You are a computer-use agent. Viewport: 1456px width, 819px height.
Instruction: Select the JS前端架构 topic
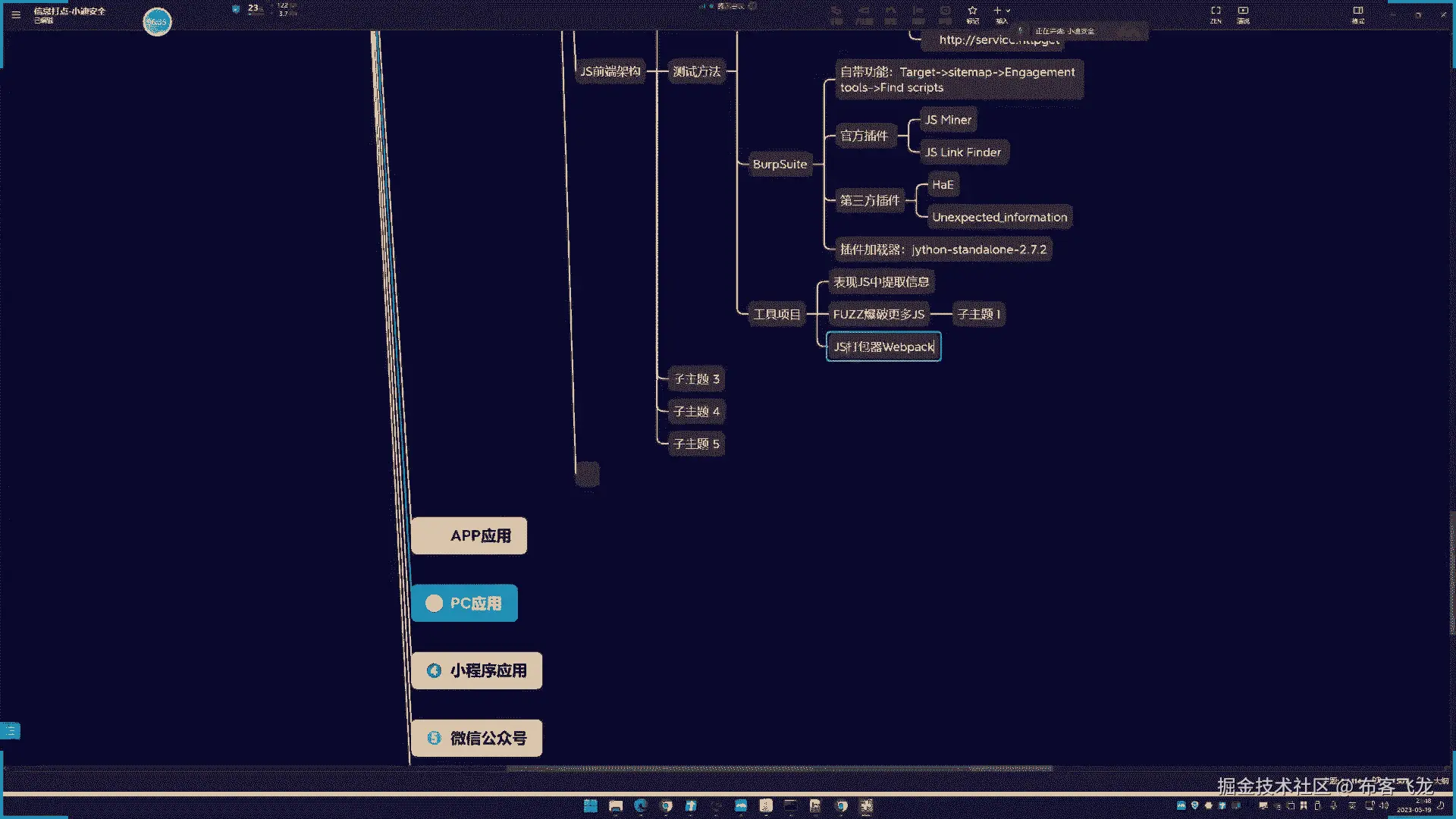[x=610, y=71]
